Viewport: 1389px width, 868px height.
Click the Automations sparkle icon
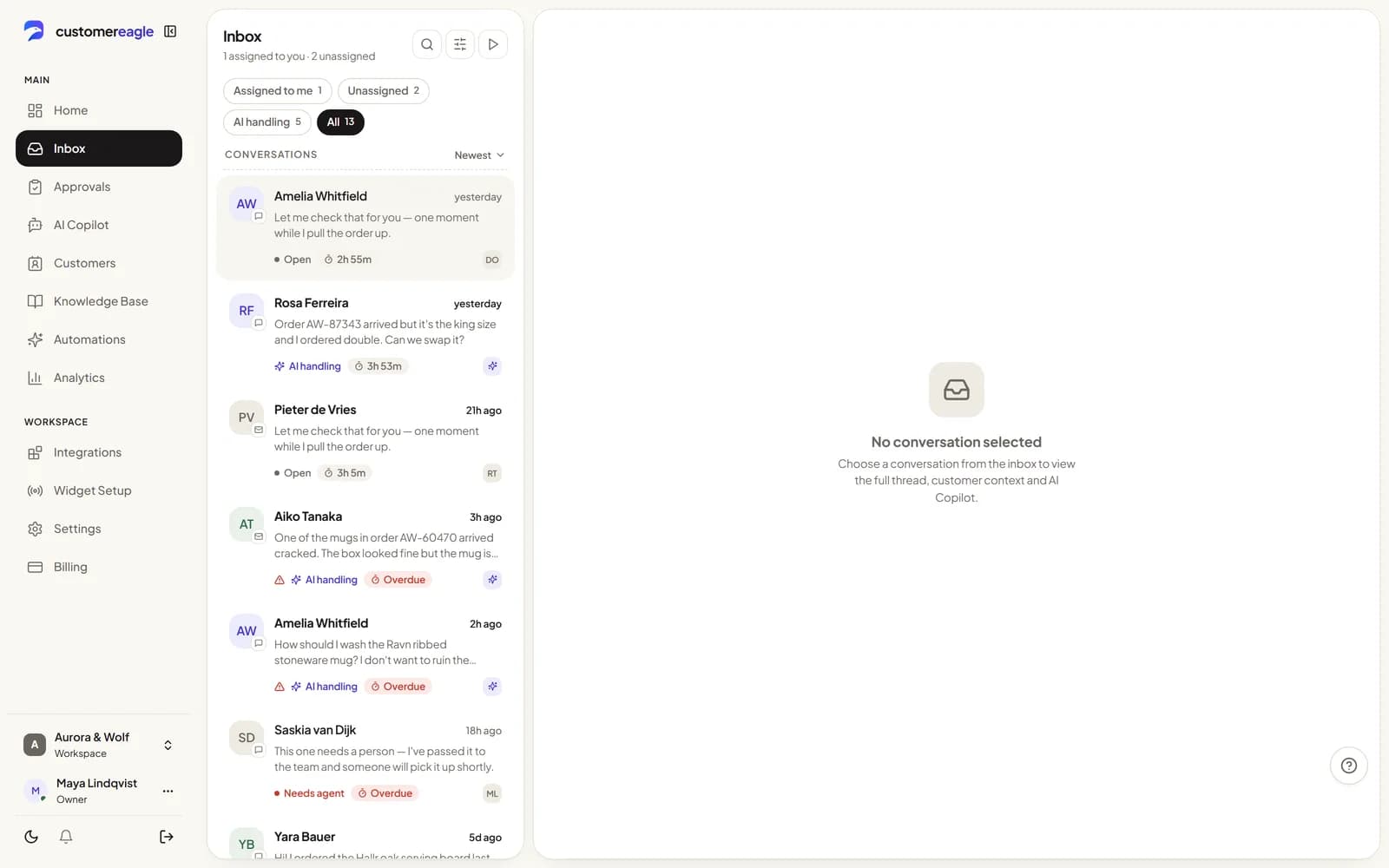coord(35,339)
